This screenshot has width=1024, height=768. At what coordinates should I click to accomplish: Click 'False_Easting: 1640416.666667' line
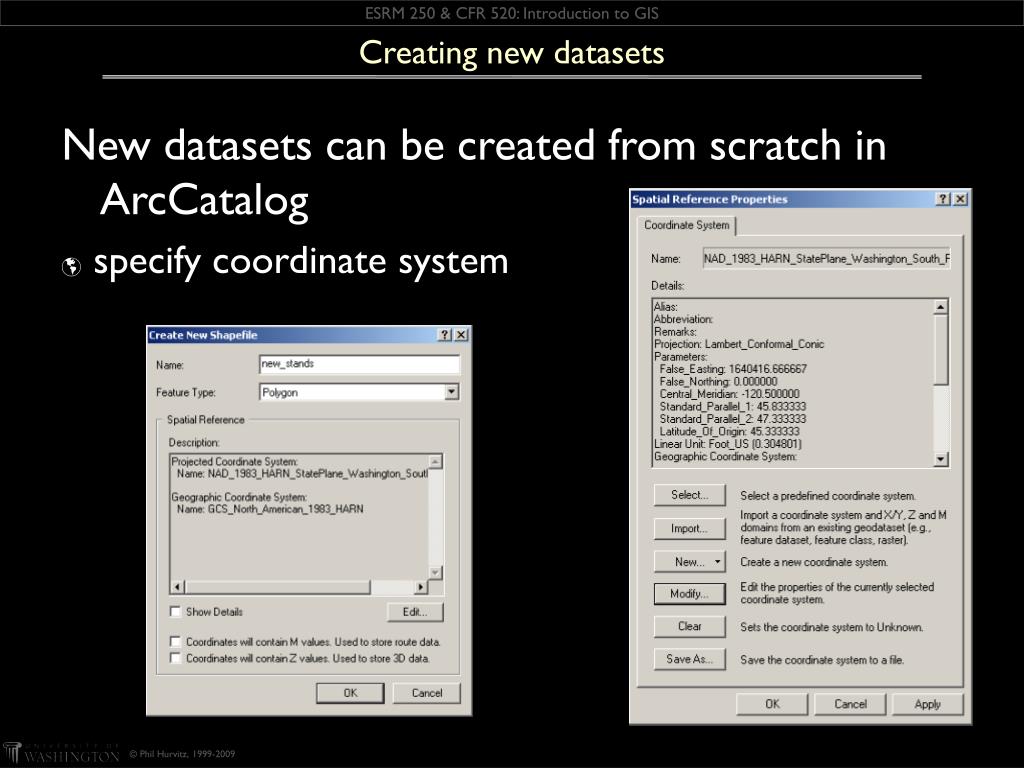click(733, 368)
